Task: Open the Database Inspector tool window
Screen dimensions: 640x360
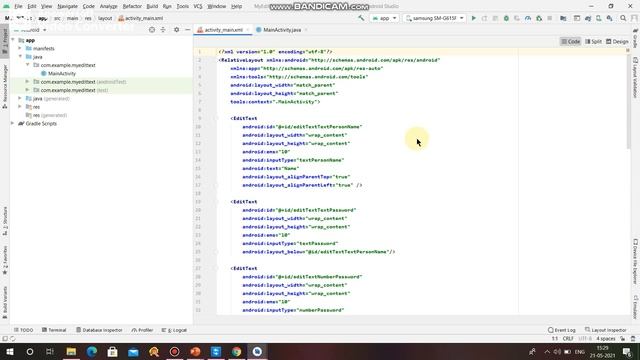Action: (99, 330)
